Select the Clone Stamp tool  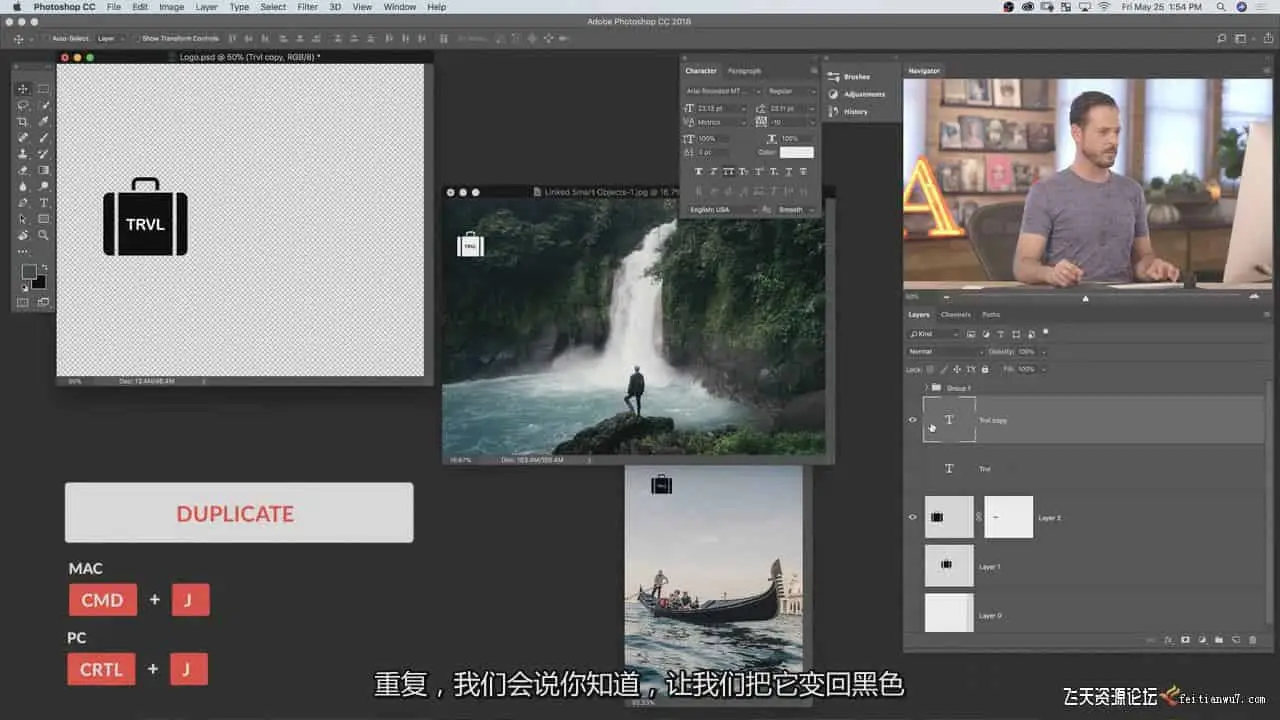23,154
